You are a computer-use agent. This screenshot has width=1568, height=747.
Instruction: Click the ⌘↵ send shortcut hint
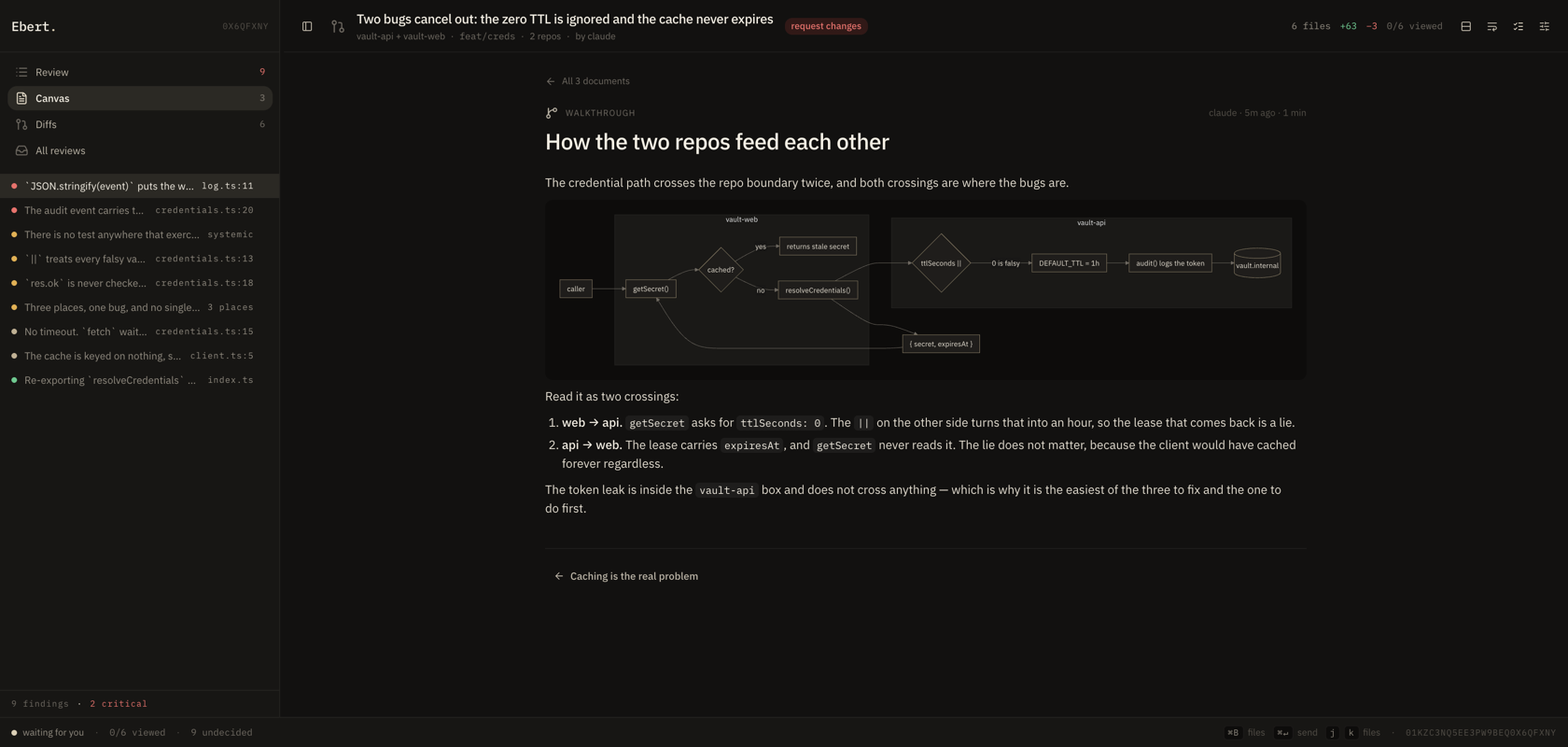coord(1296,733)
